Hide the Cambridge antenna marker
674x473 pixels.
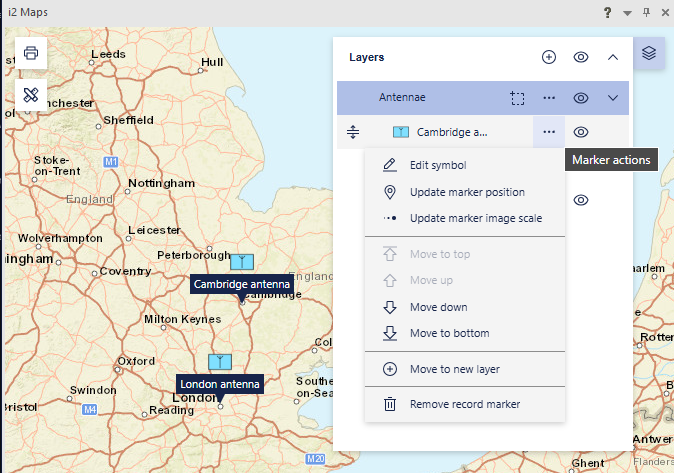pyautogui.click(x=581, y=132)
